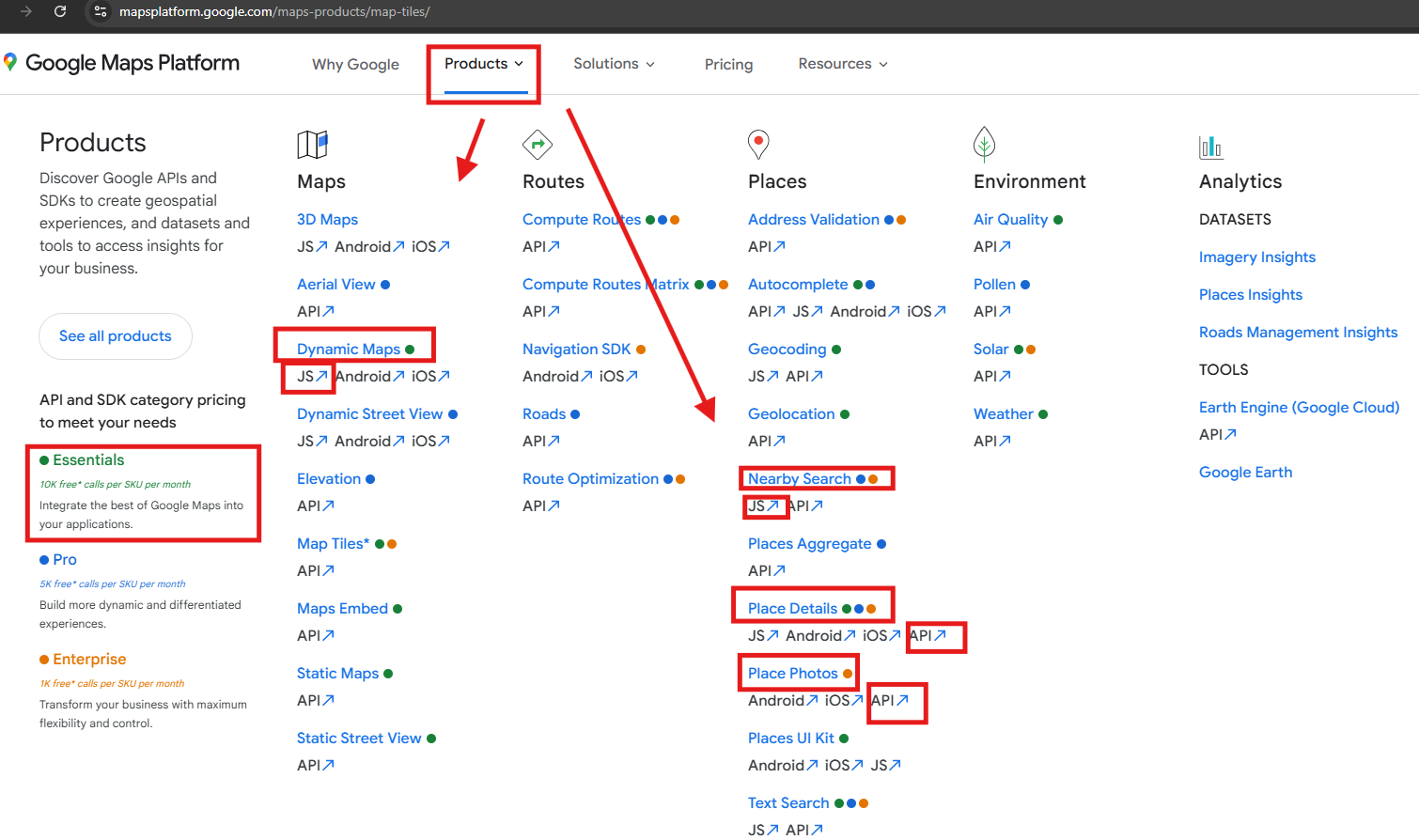Open the Places Insights dataset link
1419x840 pixels.
click(1250, 294)
